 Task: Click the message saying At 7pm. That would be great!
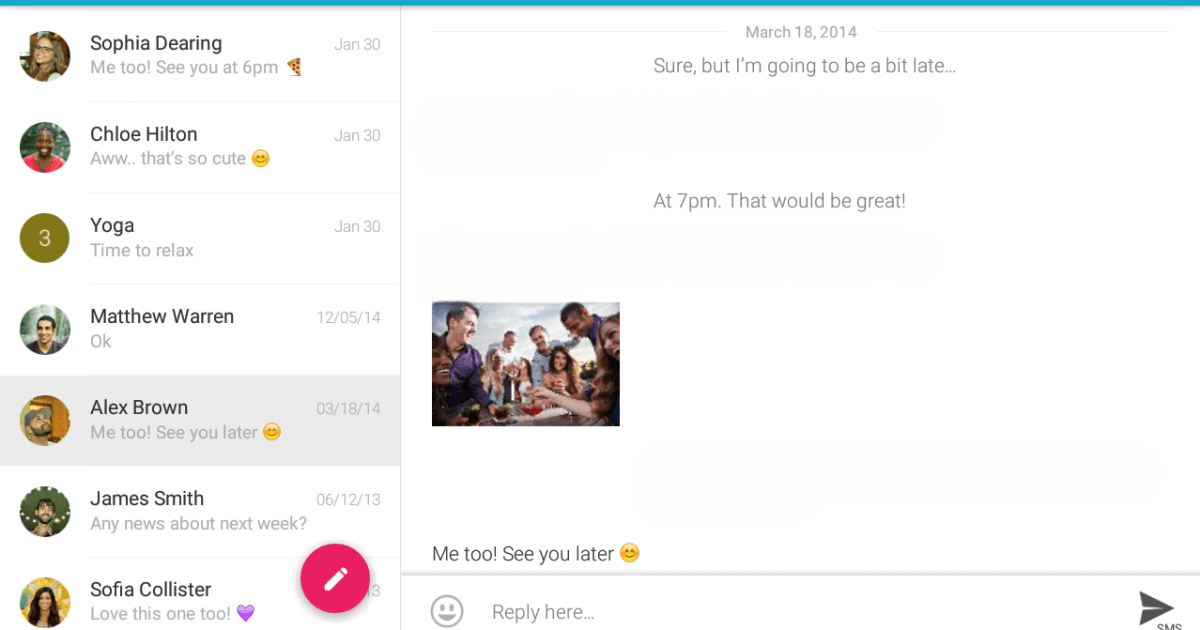(779, 200)
